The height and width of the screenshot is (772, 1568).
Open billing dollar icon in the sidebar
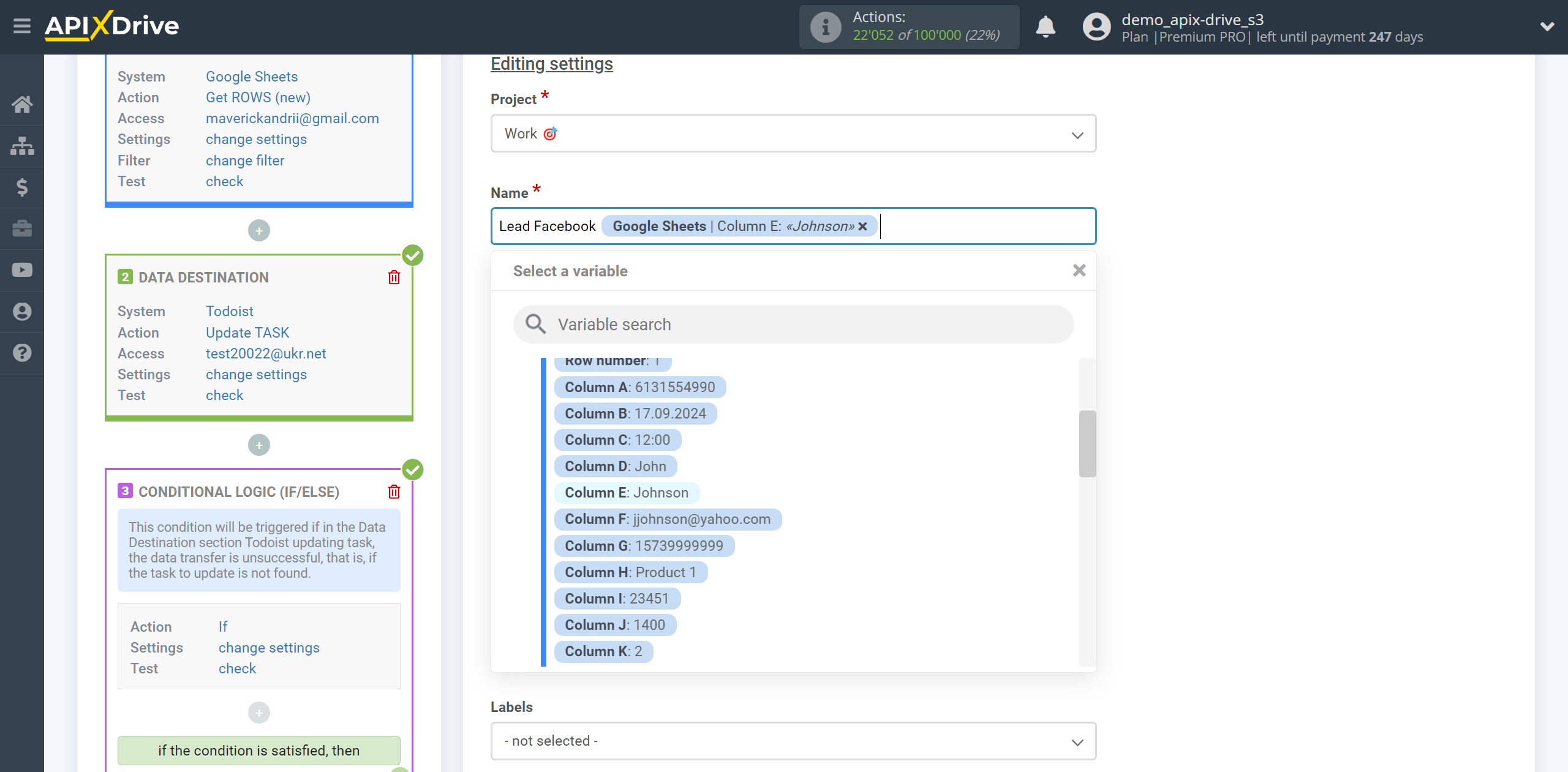pyautogui.click(x=22, y=187)
